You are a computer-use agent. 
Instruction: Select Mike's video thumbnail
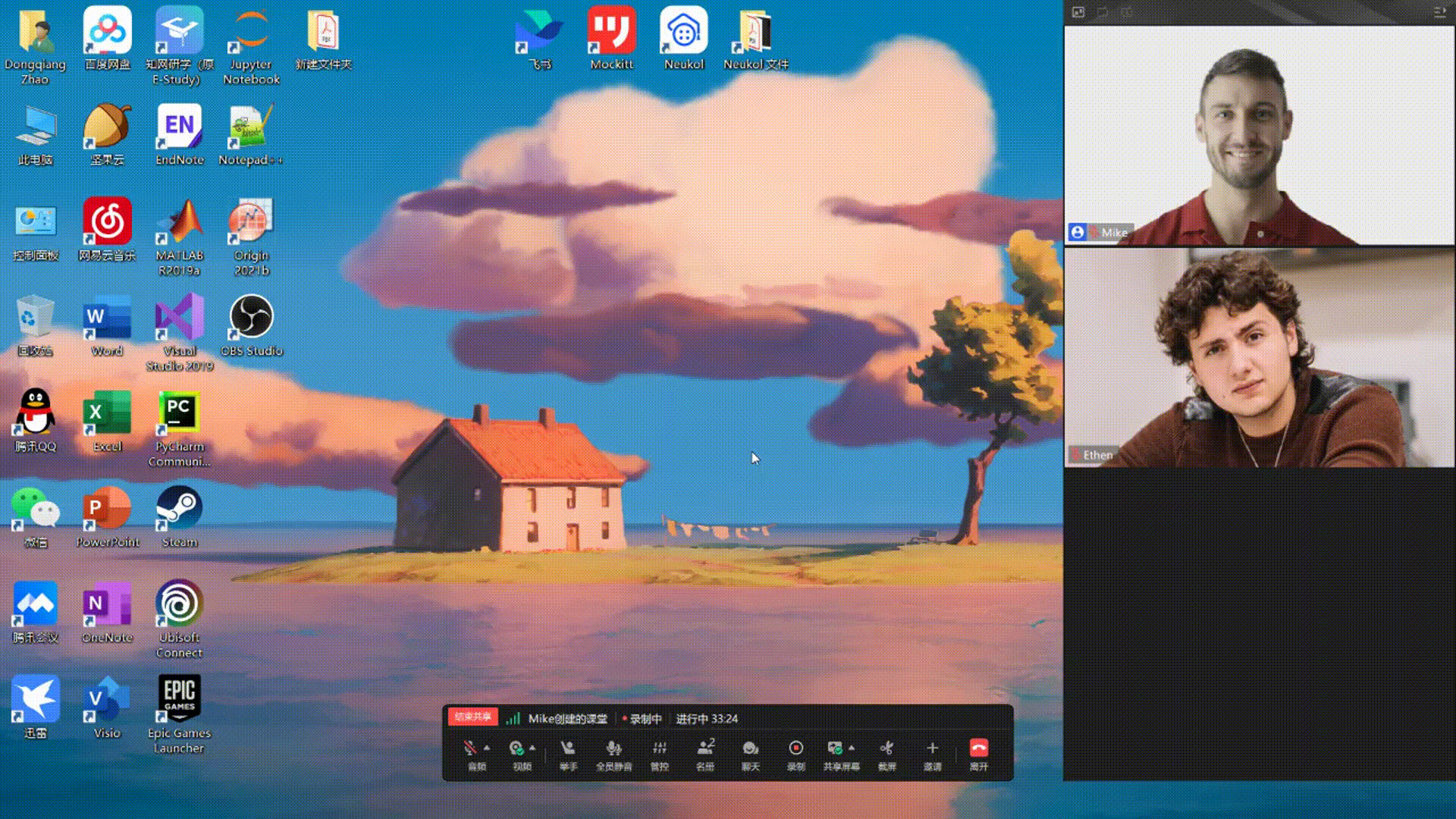tap(1259, 135)
